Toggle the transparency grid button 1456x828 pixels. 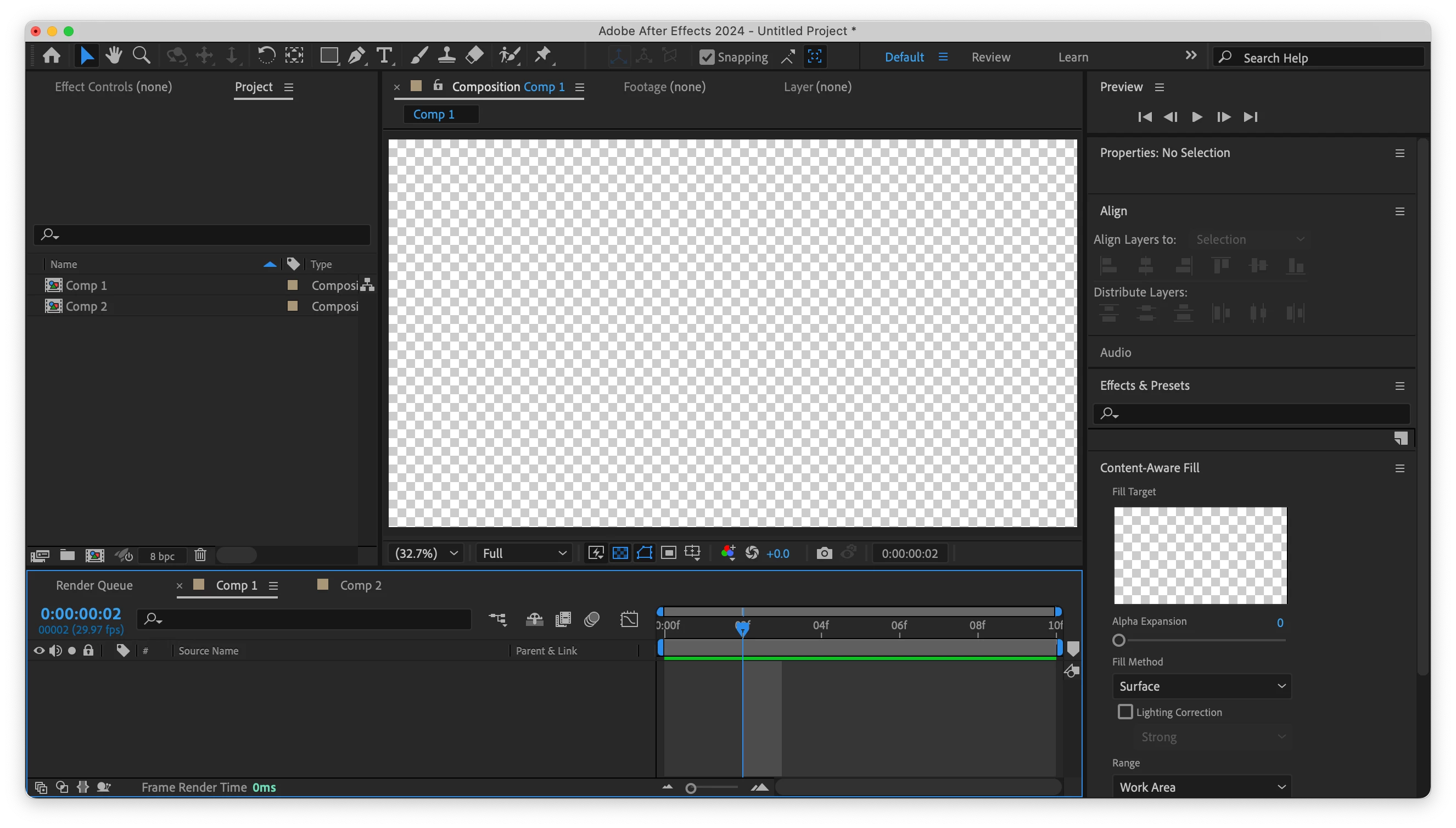[x=620, y=553]
